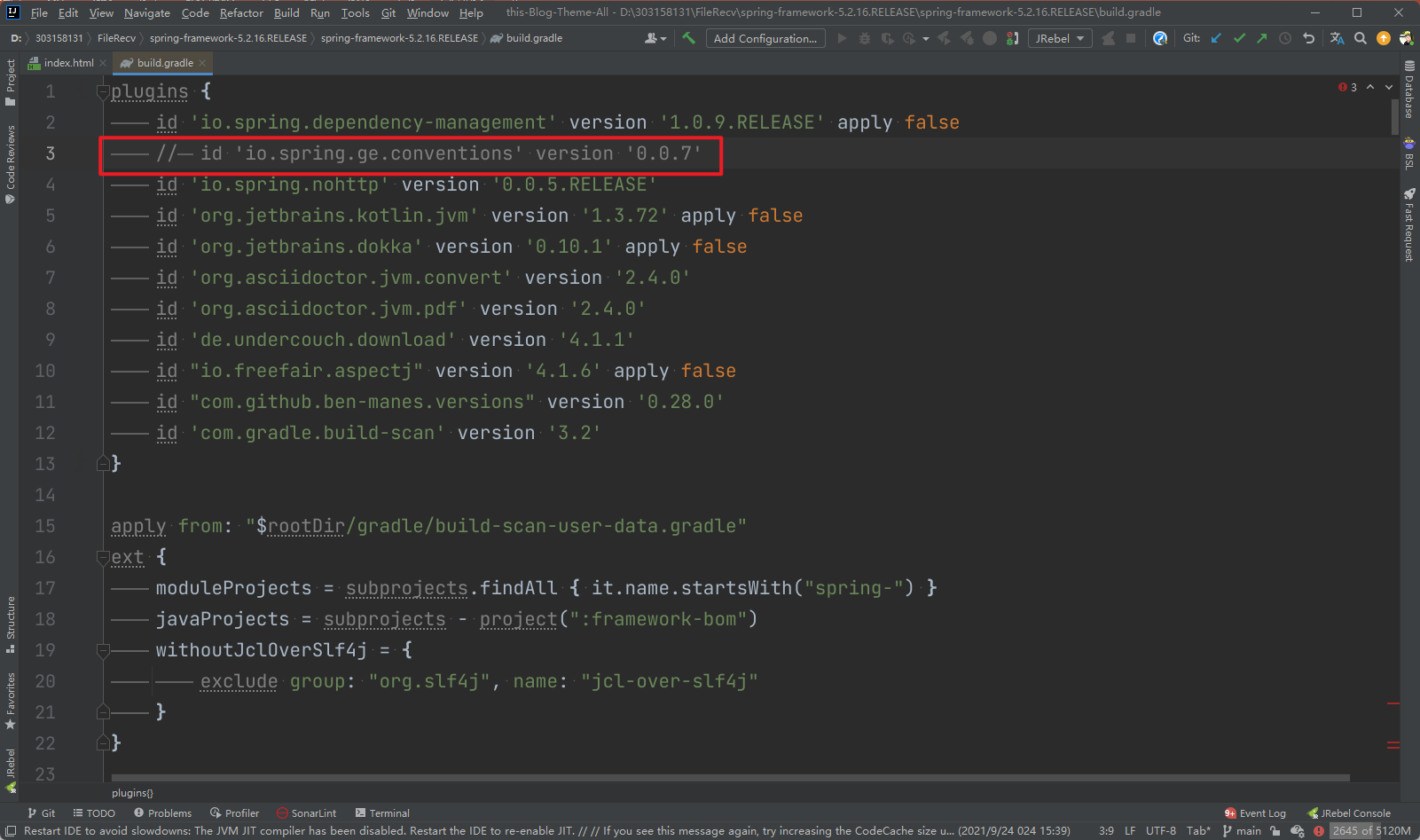Image resolution: width=1420 pixels, height=840 pixels.
Task: Click the Git Update Project arrow
Action: [x=1217, y=38]
